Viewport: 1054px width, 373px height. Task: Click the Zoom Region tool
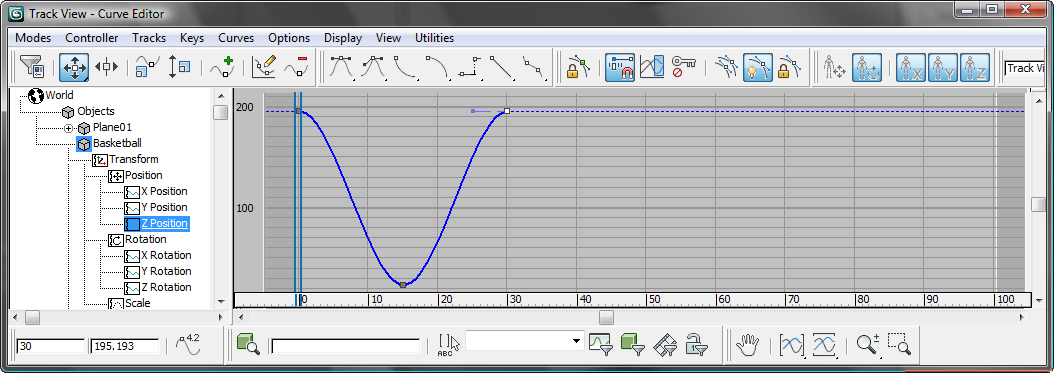[x=899, y=345]
